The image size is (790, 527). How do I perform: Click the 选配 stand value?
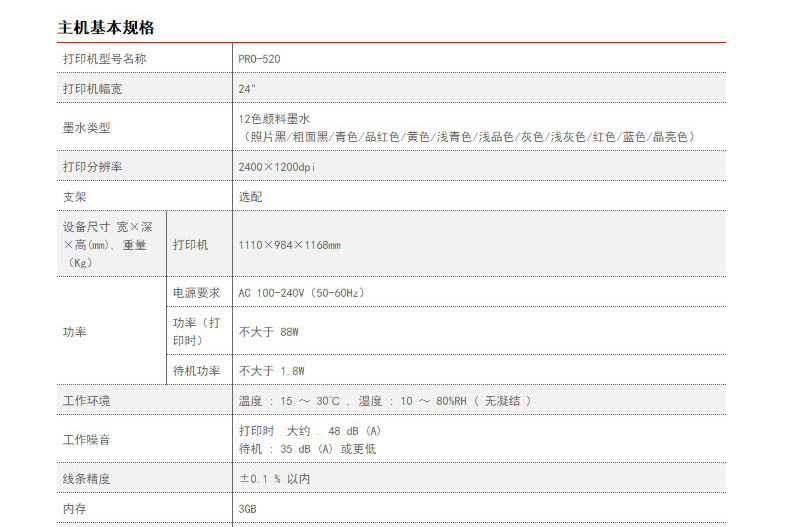250,197
